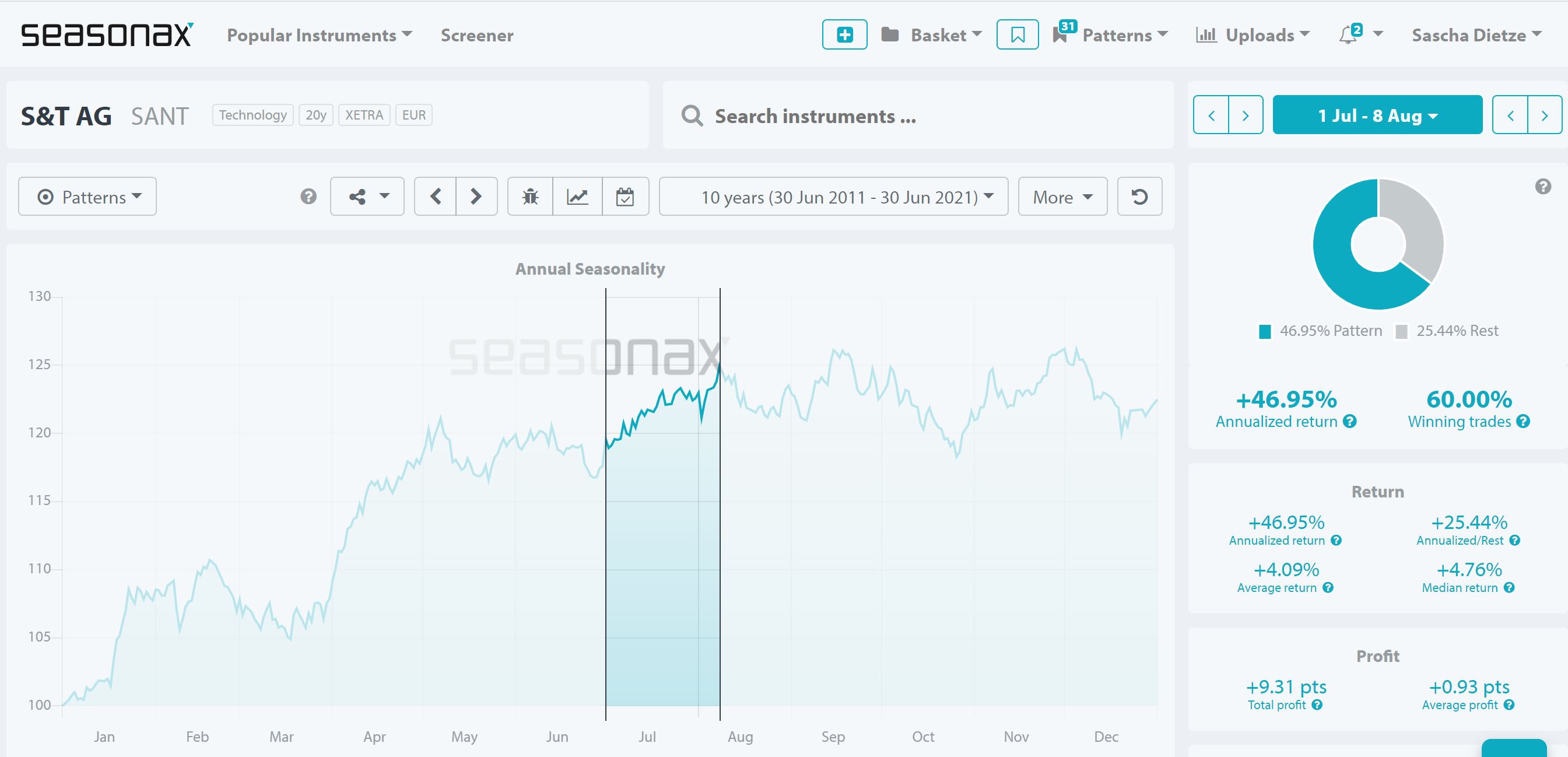The width and height of the screenshot is (1568, 757).
Task: Expand the 10 years date range dropdown
Action: click(x=833, y=196)
